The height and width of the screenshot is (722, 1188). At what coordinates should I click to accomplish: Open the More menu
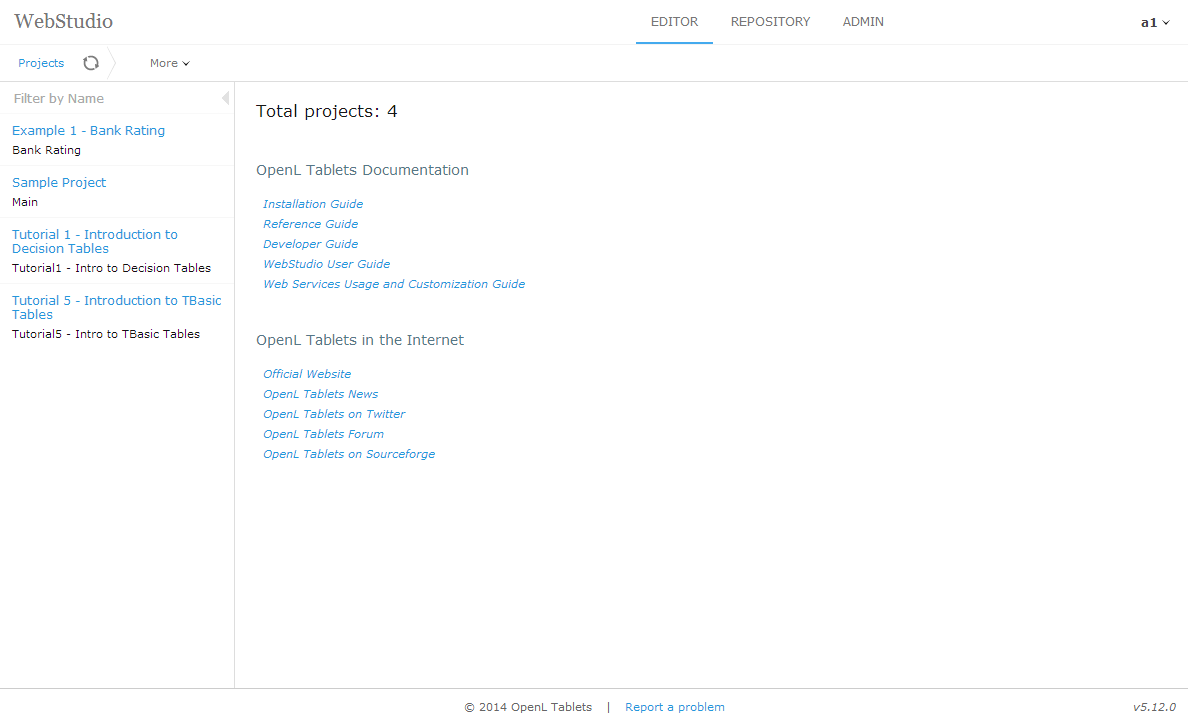coord(163,62)
